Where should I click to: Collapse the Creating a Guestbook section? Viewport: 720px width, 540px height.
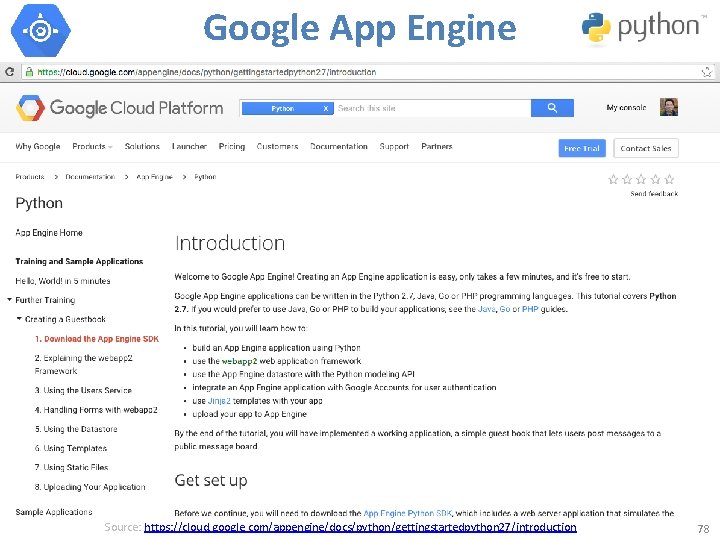[x=19, y=318]
